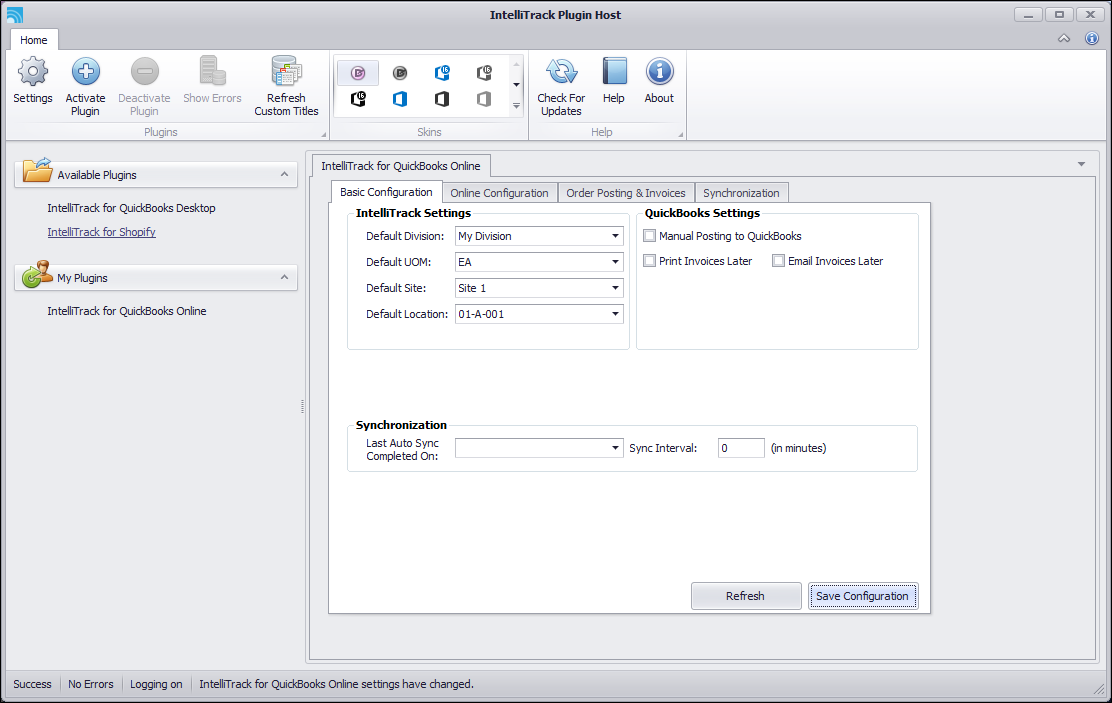Select the blue Office 16 skin icon
This screenshot has width=1112, height=703.
[x=442, y=72]
